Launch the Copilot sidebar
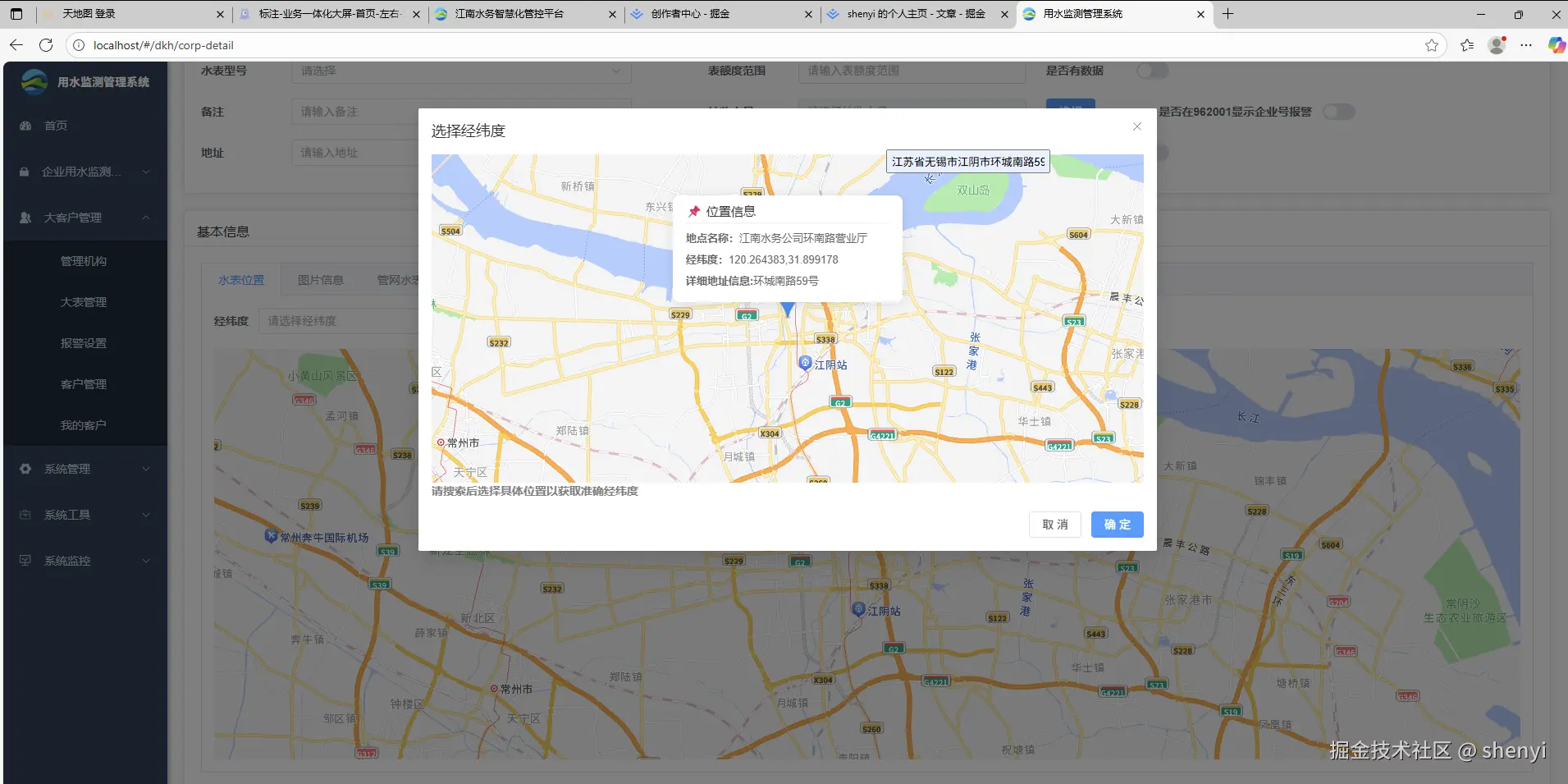This screenshot has height=784, width=1568. click(x=1556, y=45)
